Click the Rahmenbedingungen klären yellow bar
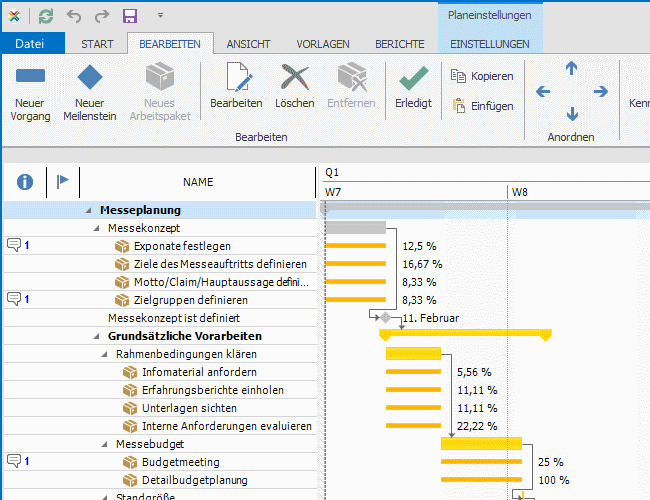Viewport: 650px width, 500px height. coord(413,354)
